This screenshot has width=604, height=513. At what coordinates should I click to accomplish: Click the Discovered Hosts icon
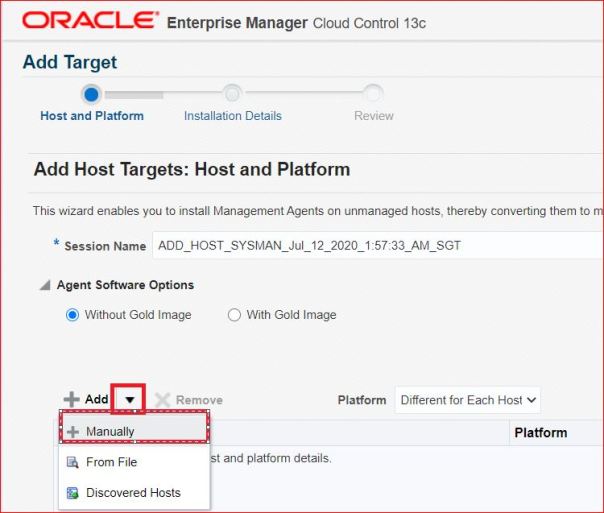pyautogui.click(x=72, y=493)
